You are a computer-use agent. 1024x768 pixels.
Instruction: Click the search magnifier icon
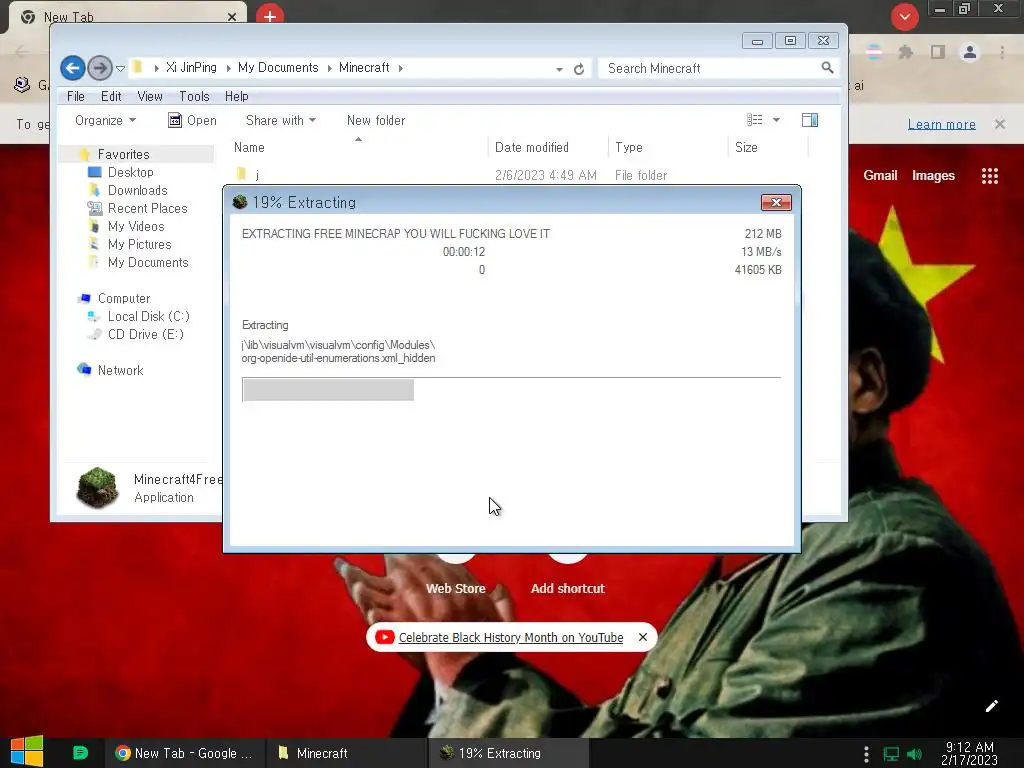click(827, 67)
